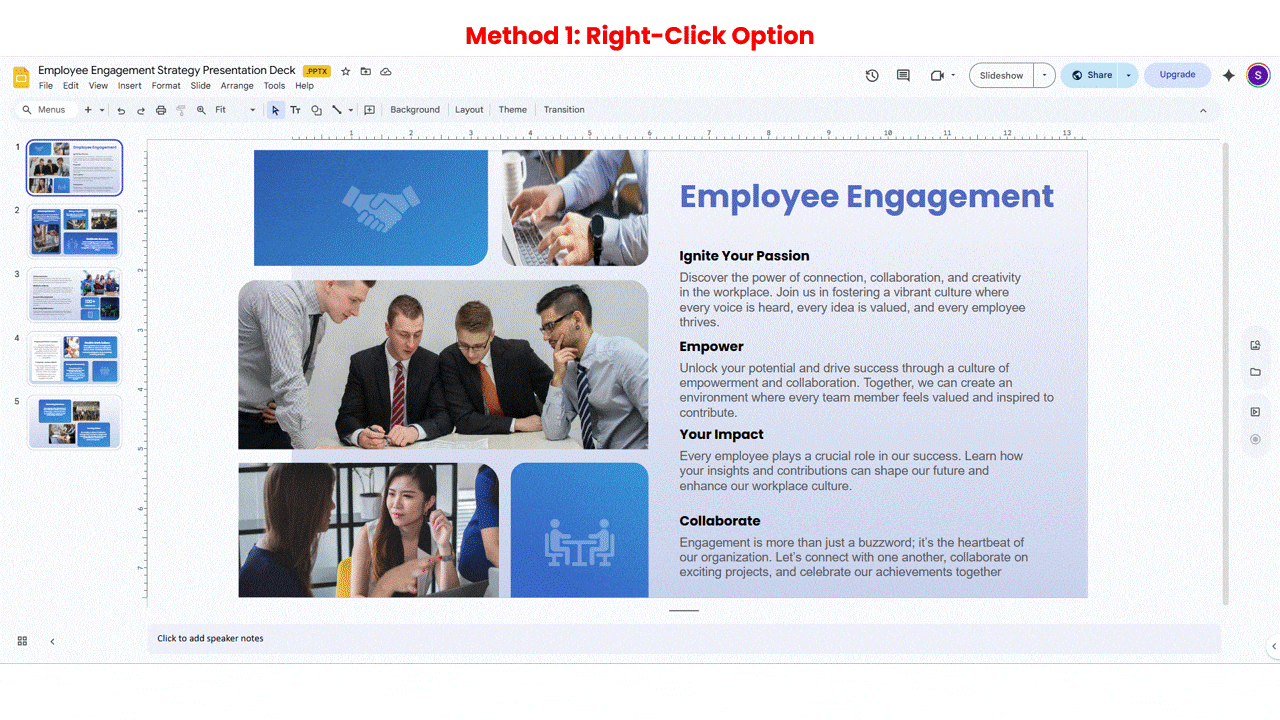Select the Shape tool
The image size is (1280, 720).
click(x=316, y=110)
